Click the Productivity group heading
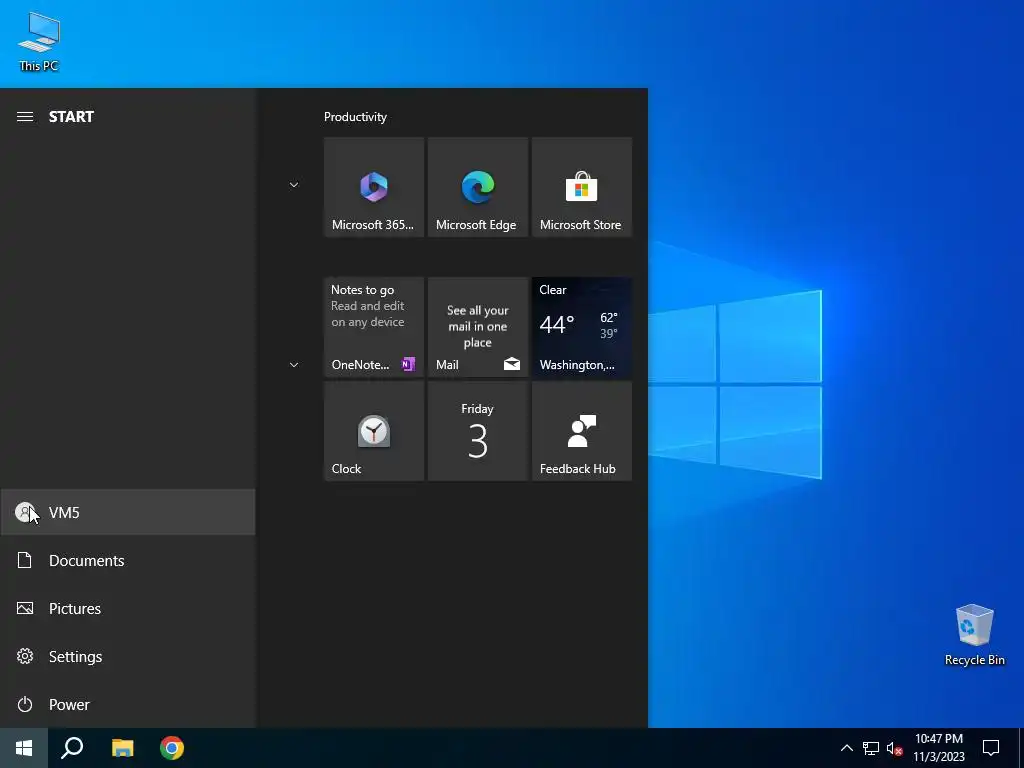Screen dimensions: 1024x768 (355, 117)
